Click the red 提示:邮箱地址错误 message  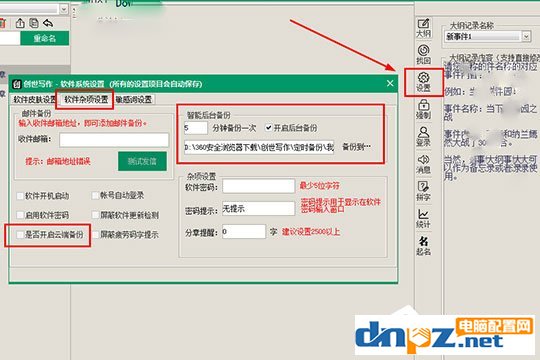[x=58, y=161]
